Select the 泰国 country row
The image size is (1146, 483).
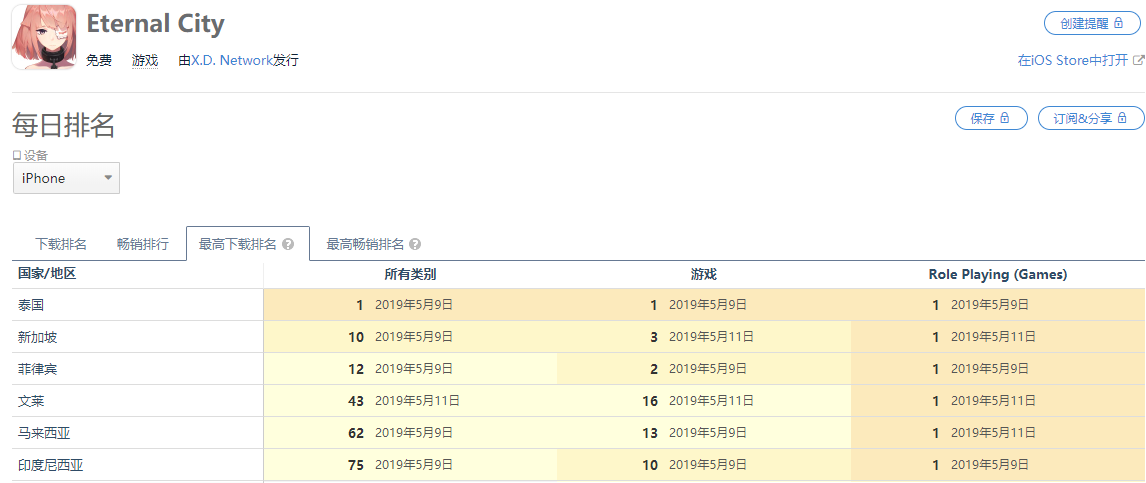coord(31,305)
